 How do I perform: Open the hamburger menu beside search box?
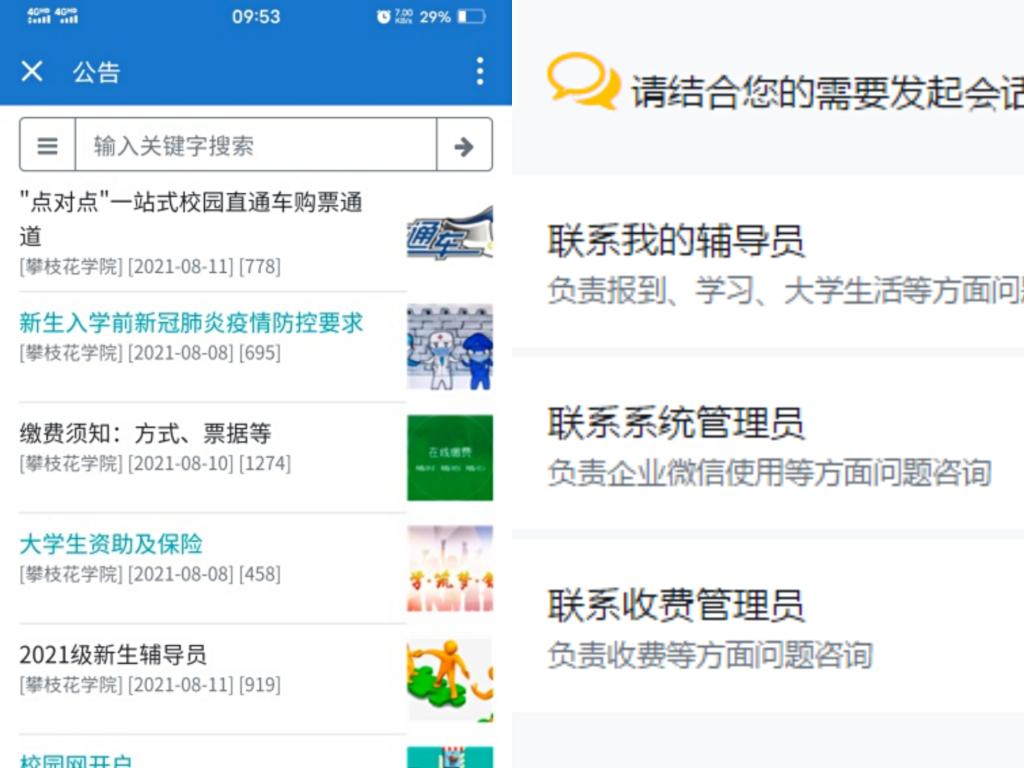[x=47, y=146]
